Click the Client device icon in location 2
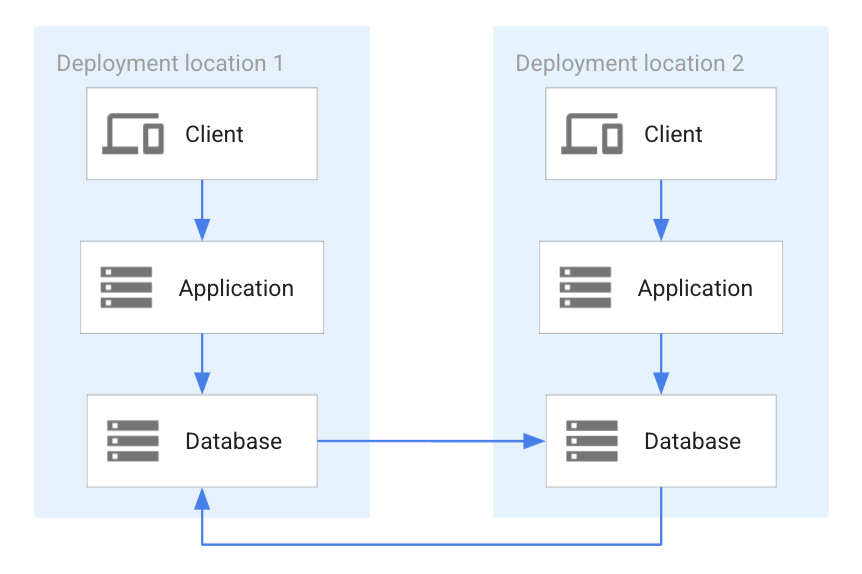862x574 pixels. point(592,134)
